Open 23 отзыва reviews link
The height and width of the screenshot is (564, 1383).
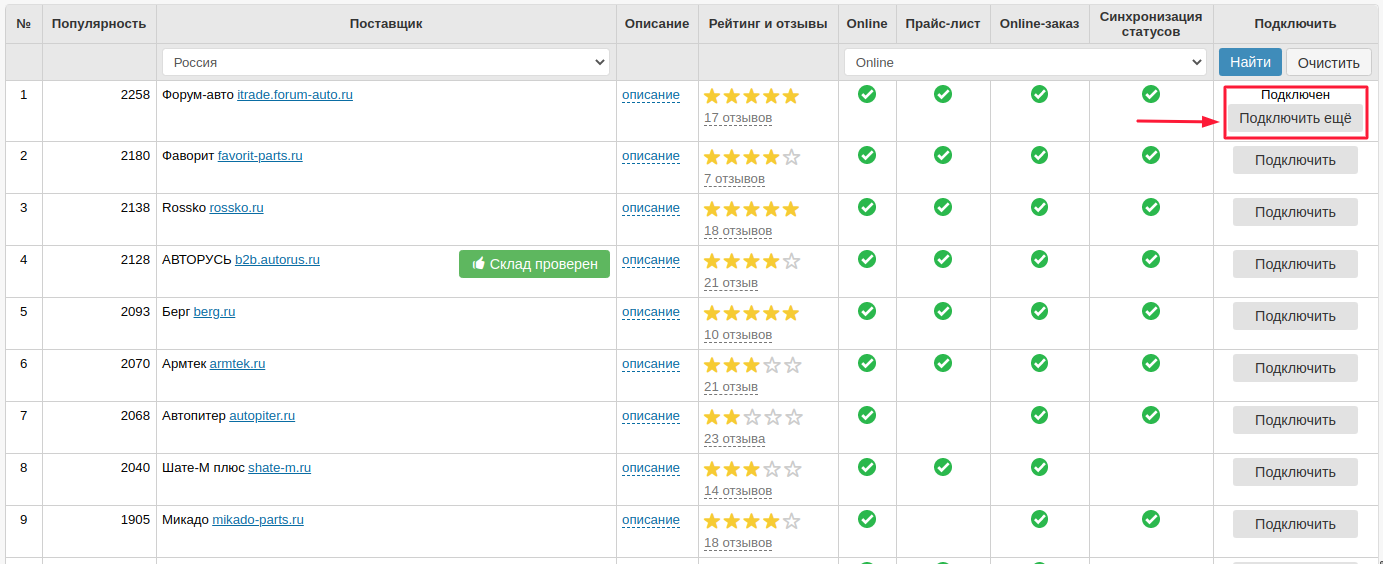click(x=734, y=439)
